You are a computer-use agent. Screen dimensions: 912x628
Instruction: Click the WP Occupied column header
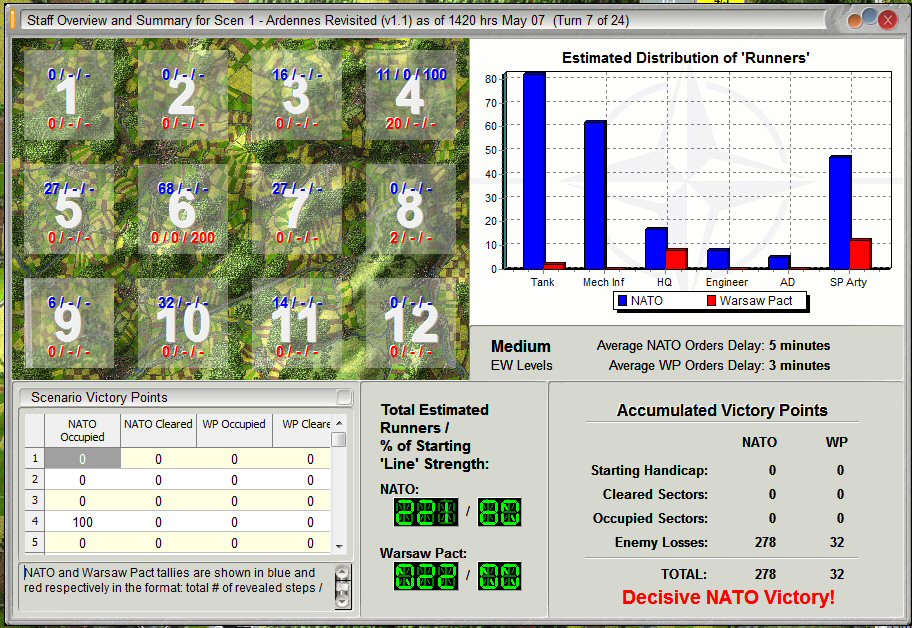tap(234, 431)
